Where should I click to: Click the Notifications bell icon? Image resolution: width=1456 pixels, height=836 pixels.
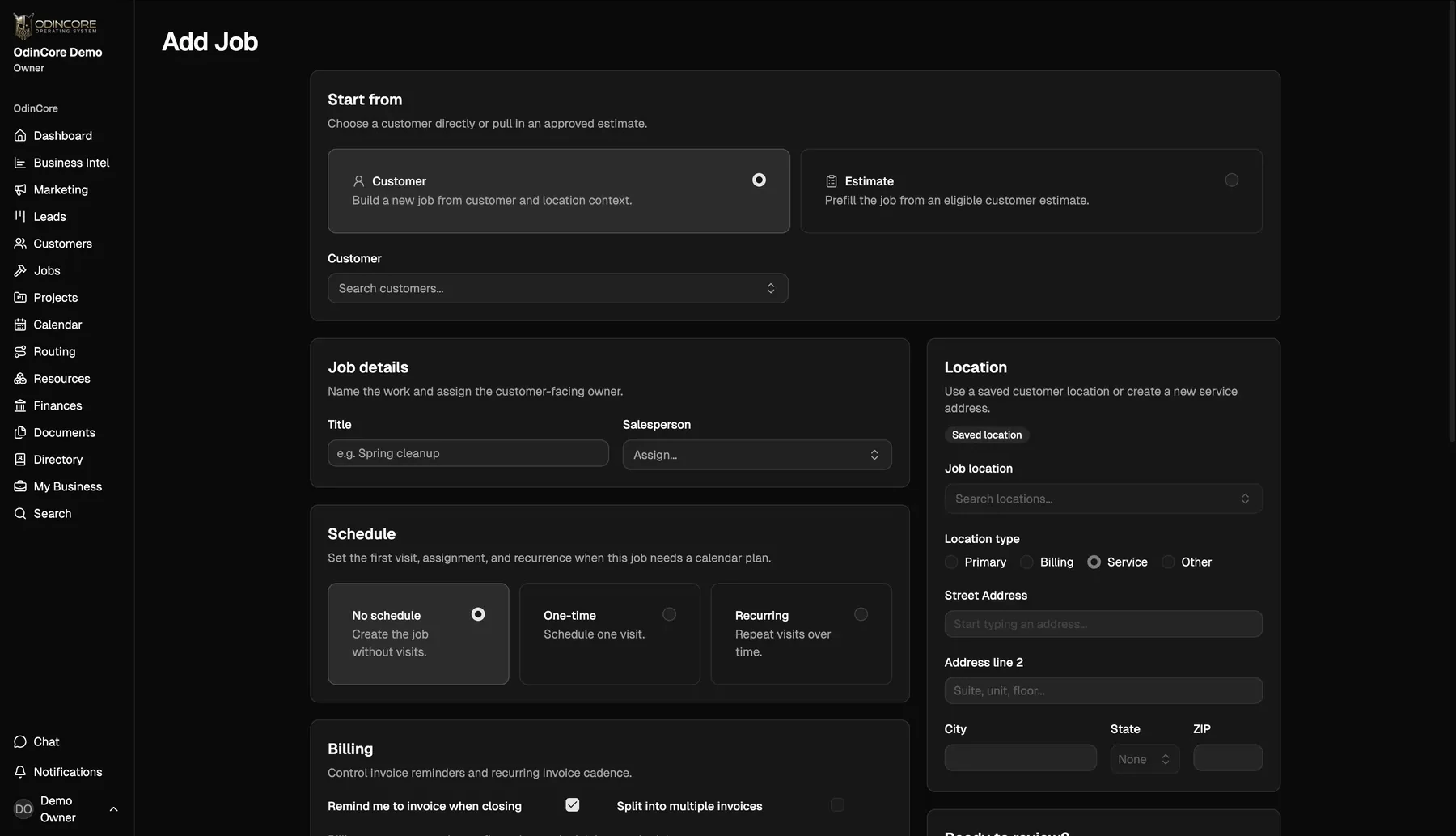click(20, 772)
